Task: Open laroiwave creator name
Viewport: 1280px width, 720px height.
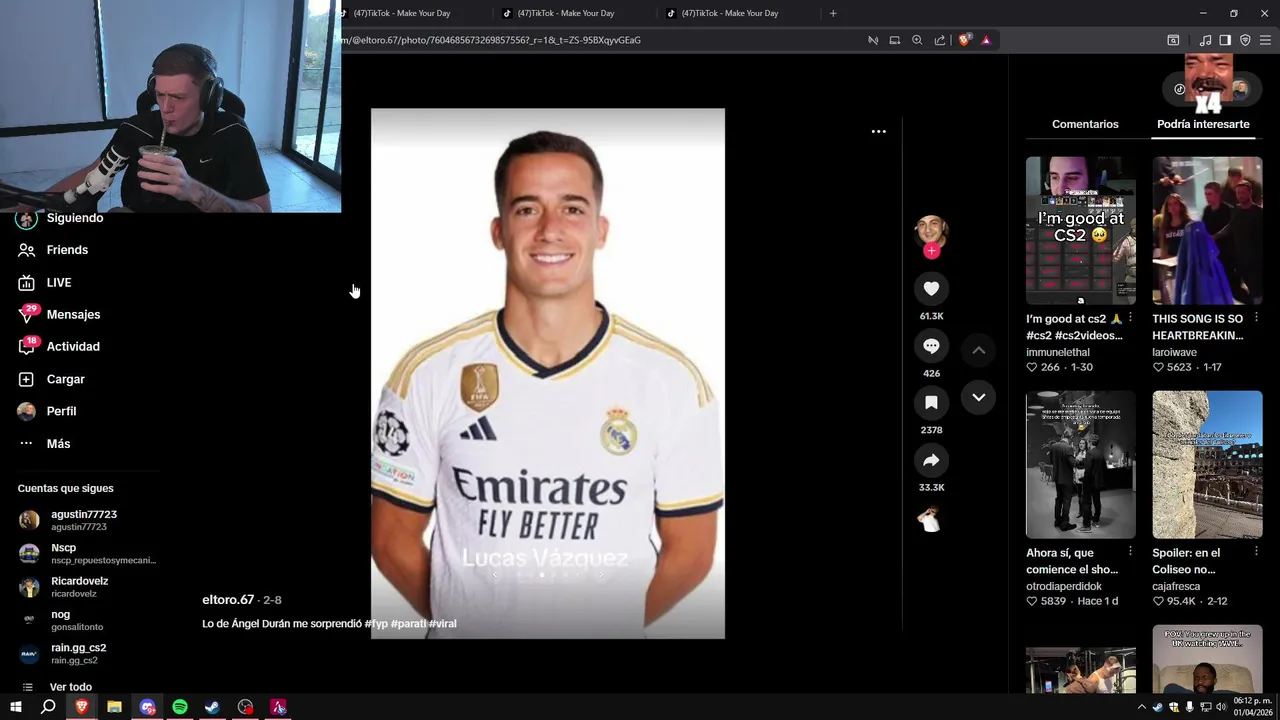Action: pos(1174,352)
